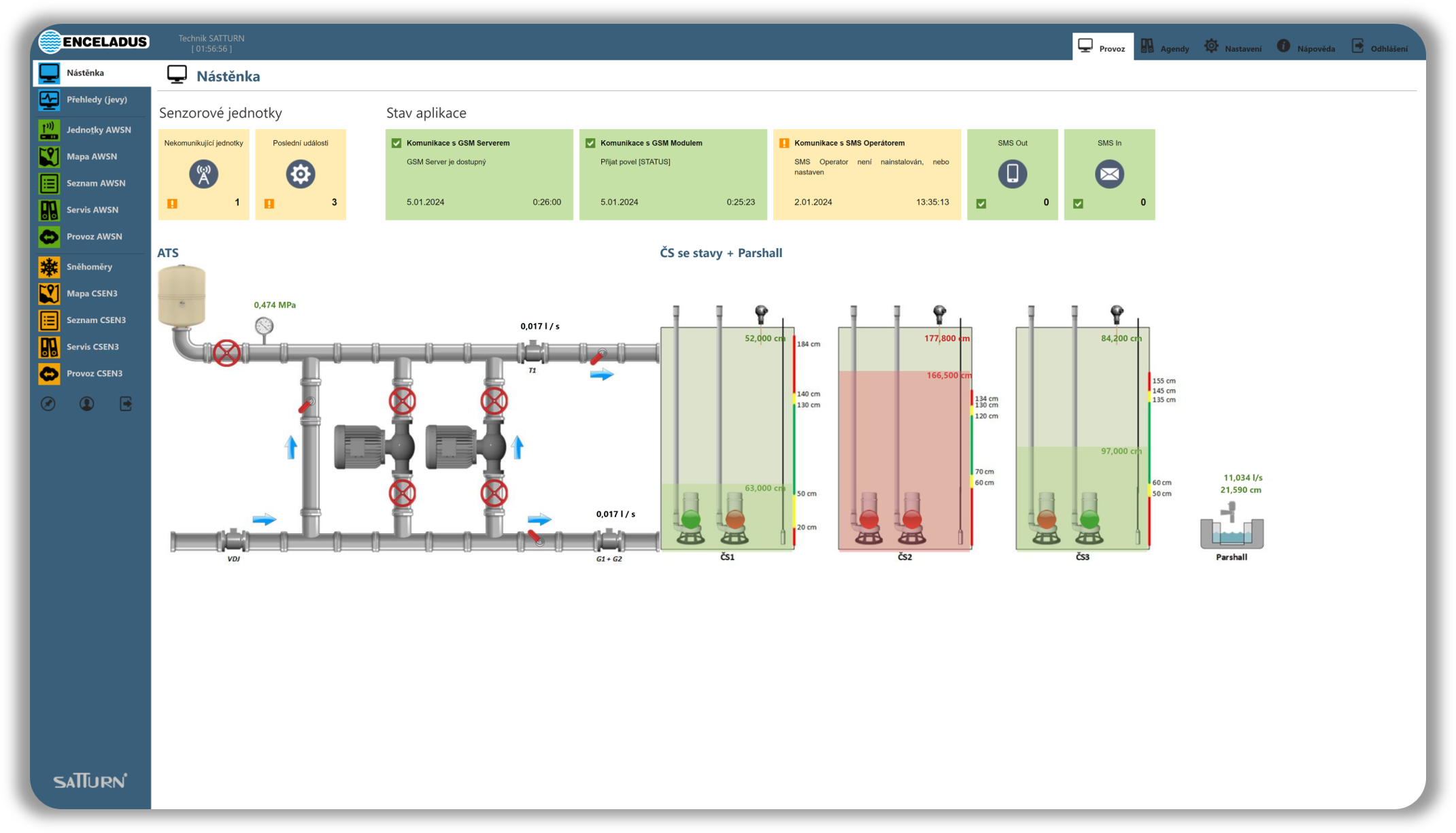Click the red valve next to the tank
The height and width of the screenshot is (833, 1456).
click(226, 353)
